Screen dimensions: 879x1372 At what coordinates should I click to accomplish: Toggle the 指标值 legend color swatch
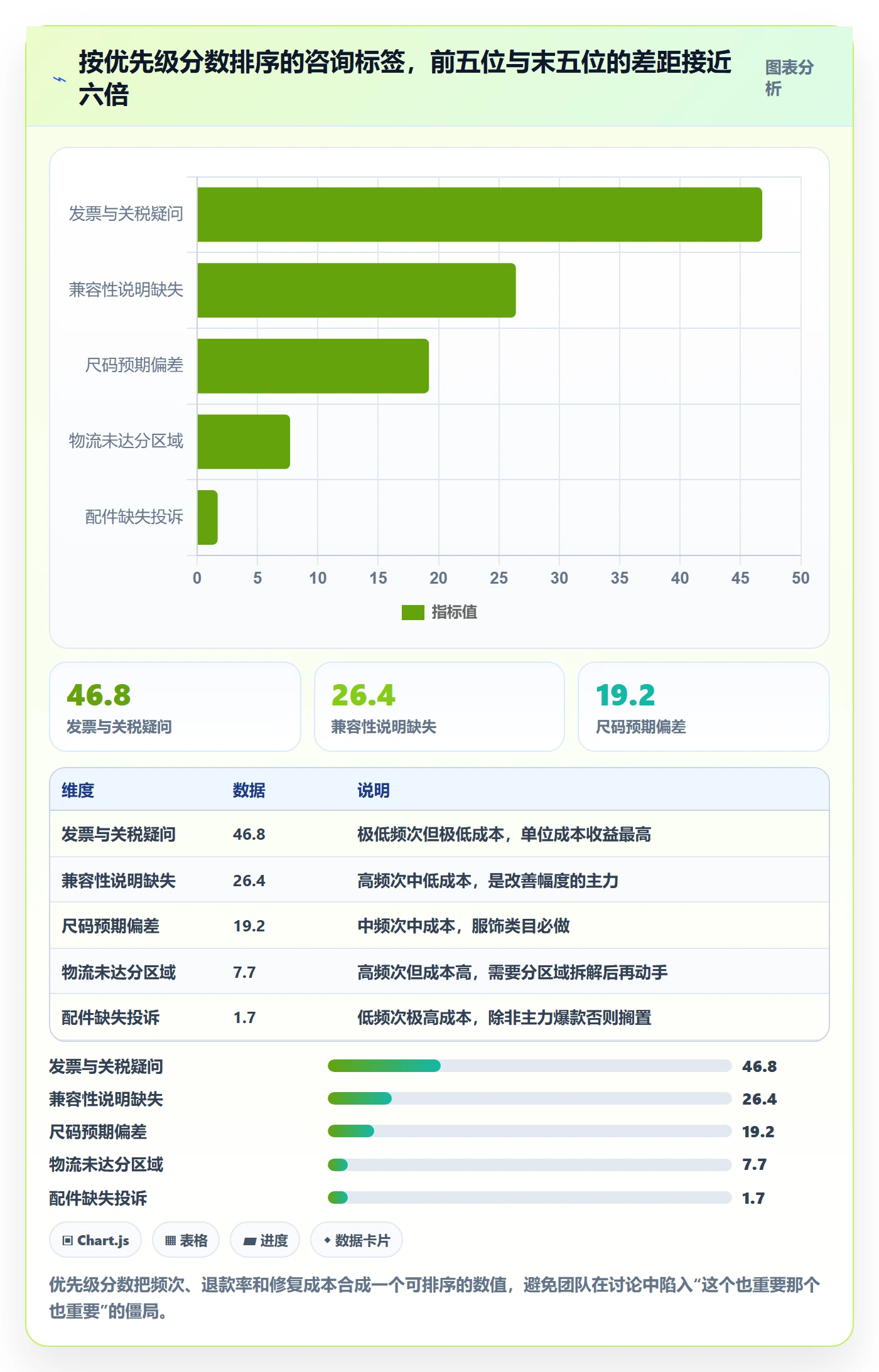413,612
